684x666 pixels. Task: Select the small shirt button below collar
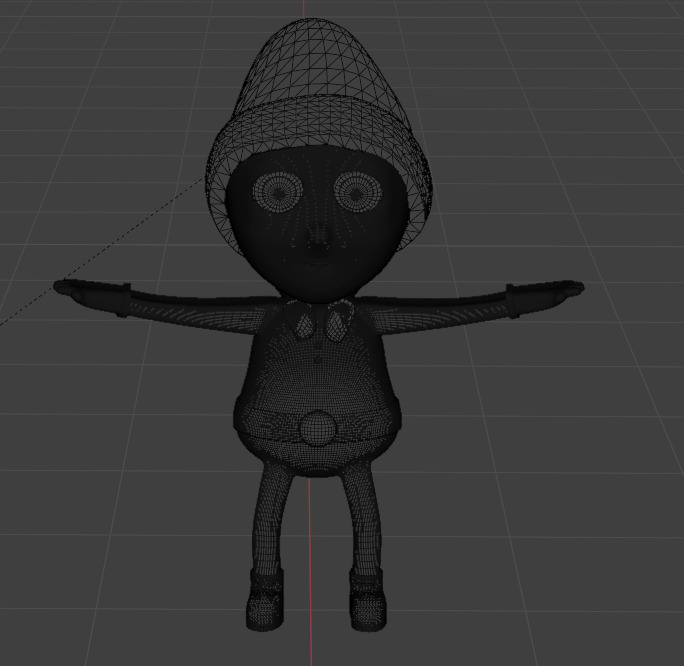point(318,360)
